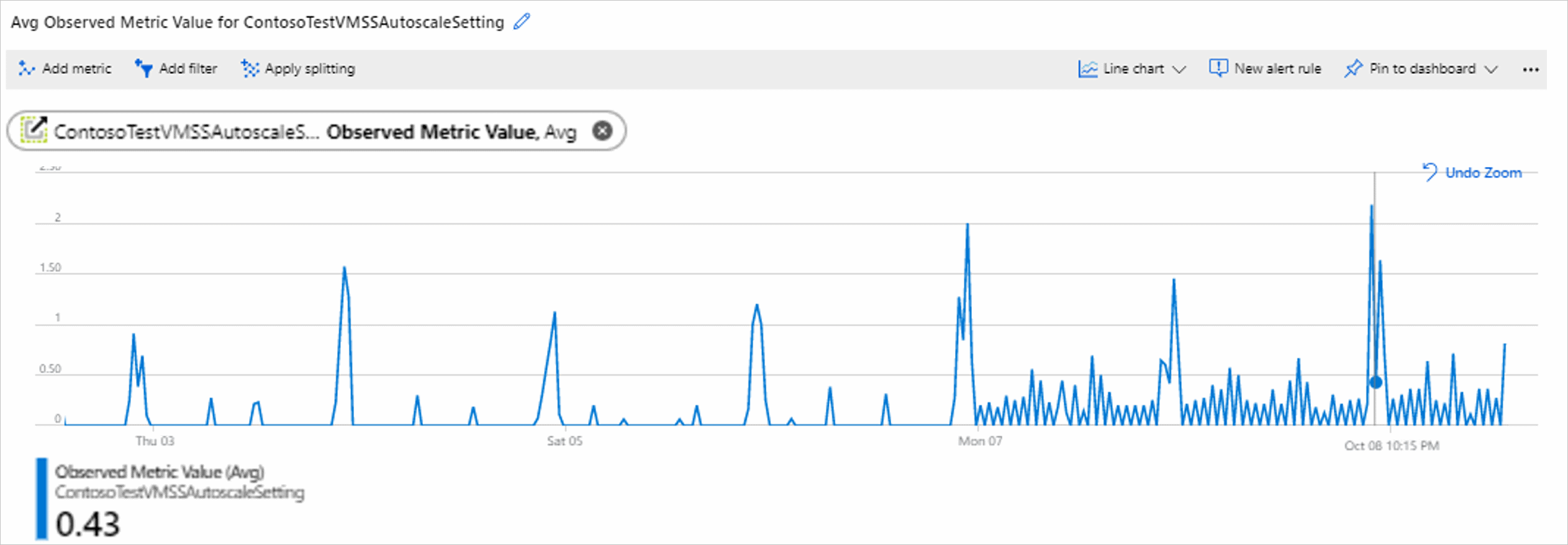Select the Apply splitting toolbar button
Image resolution: width=1568 pixels, height=545 pixels.
[x=298, y=68]
